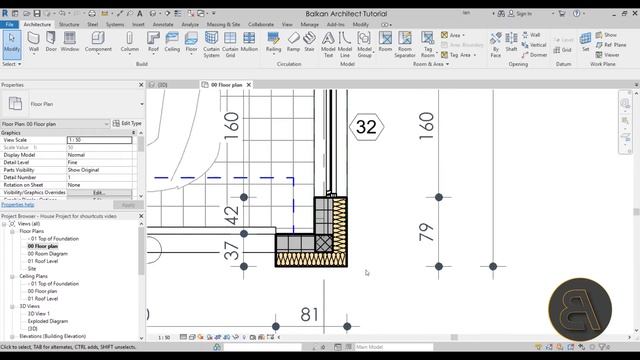Screen dimensions: 640x360
Task: Select the Door tool
Action: tap(51, 42)
